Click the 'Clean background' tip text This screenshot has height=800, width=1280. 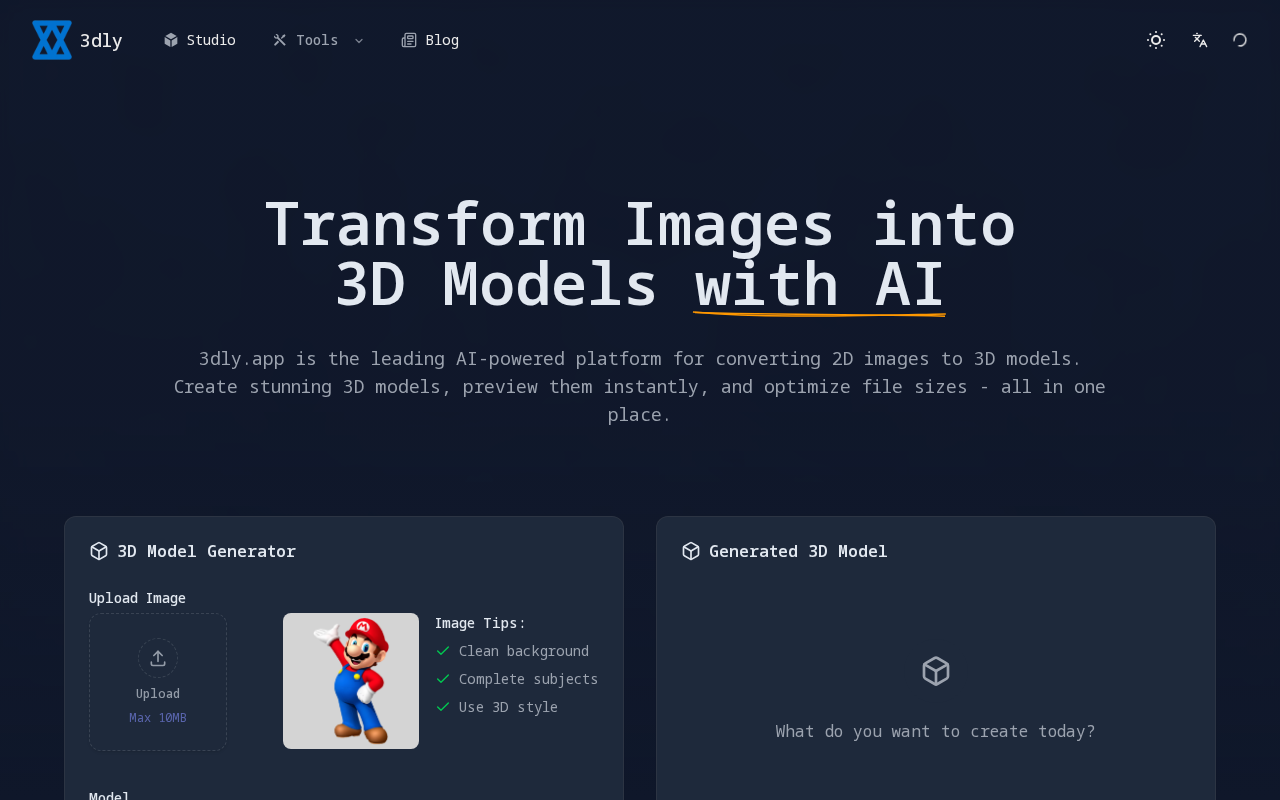click(524, 651)
